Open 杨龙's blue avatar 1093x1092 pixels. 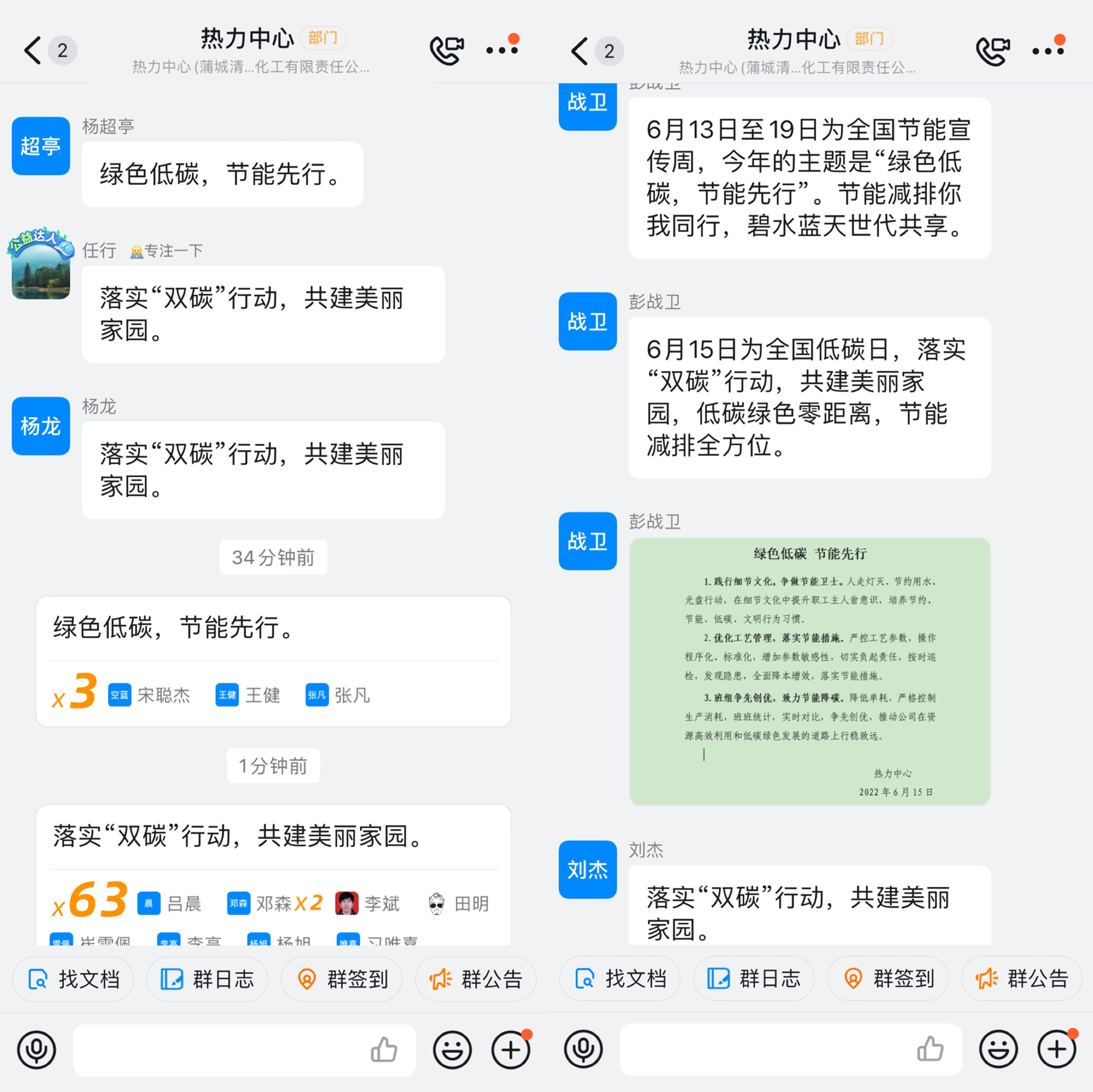[x=41, y=426]
